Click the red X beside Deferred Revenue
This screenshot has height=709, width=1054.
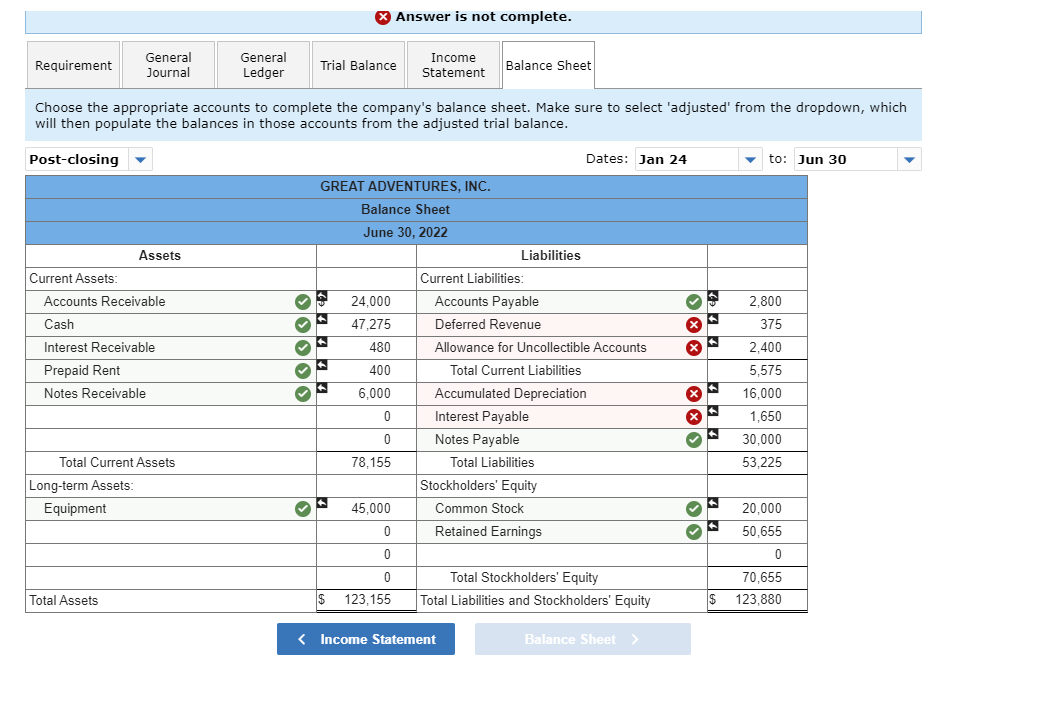pyautogui.click(x=694, y=325)
